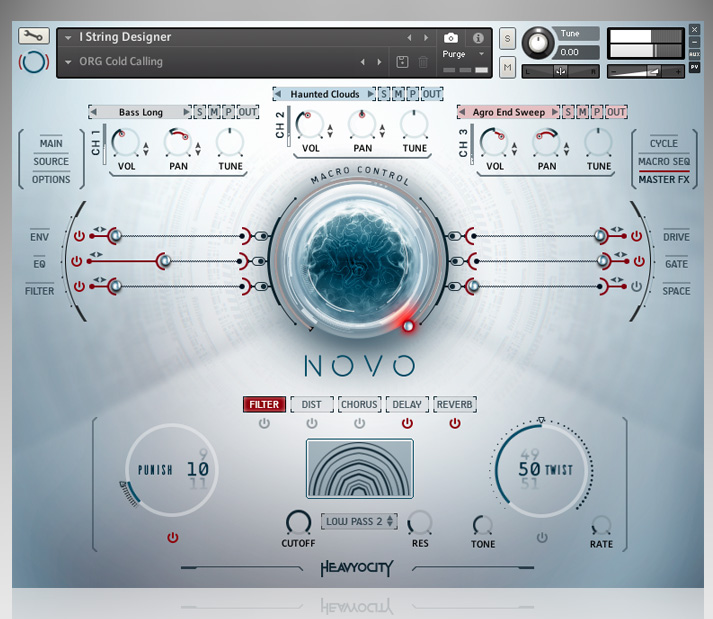Select next snapshot arrow beside ORG Cold Calling
The image size is (713, 619).
[x=379, y=61]
